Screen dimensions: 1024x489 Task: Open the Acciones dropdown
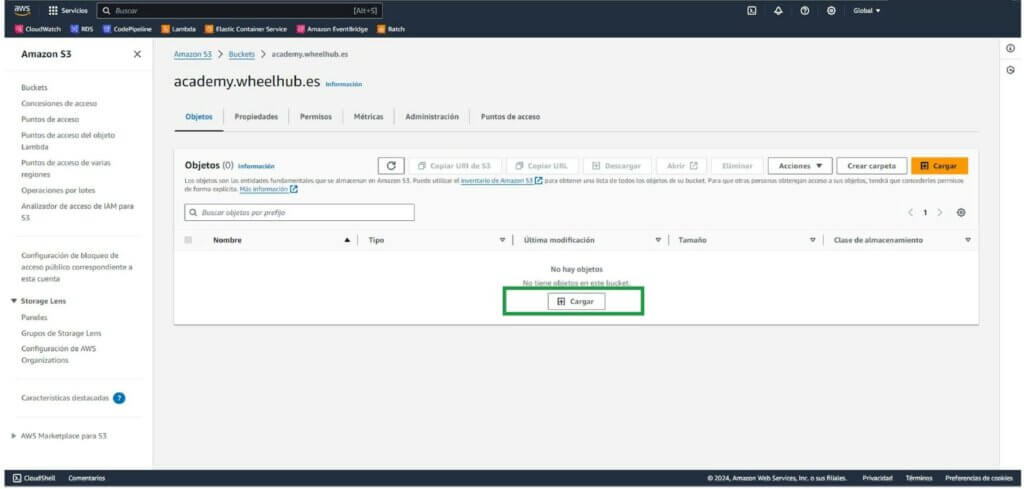click(799, 166)
